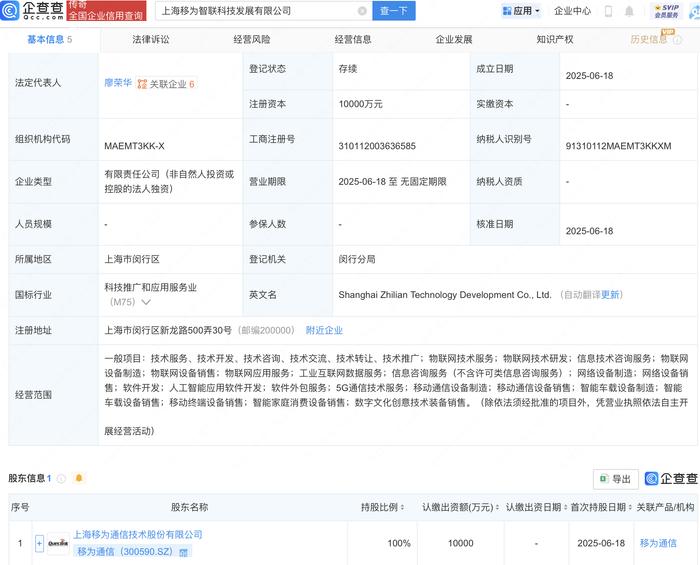Click the 更新 link after English name
Screen dimensions: 700x565
[x=610, y=295]
